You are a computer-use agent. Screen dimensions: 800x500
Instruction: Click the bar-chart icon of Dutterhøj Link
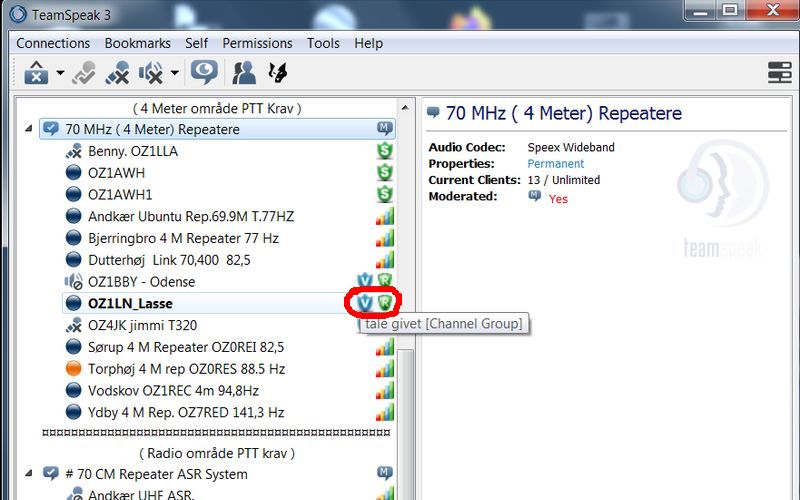point(385,260)
